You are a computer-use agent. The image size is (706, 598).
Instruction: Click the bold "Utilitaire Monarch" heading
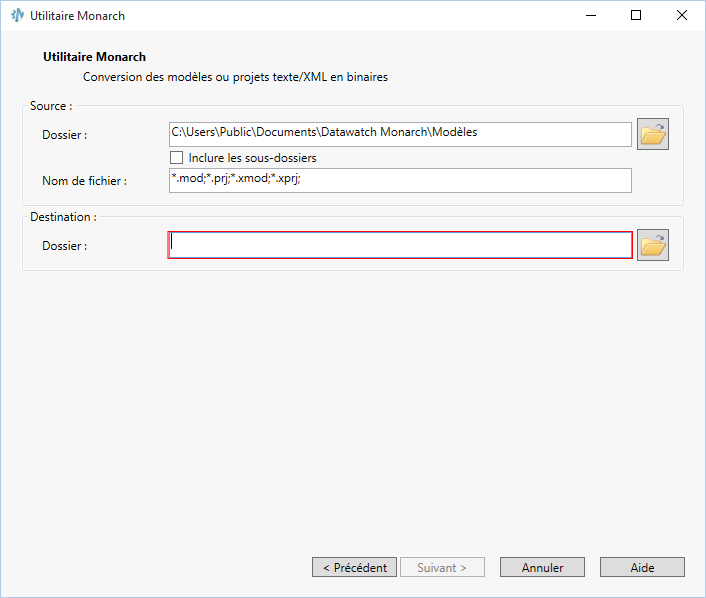[x=95, y=58]
